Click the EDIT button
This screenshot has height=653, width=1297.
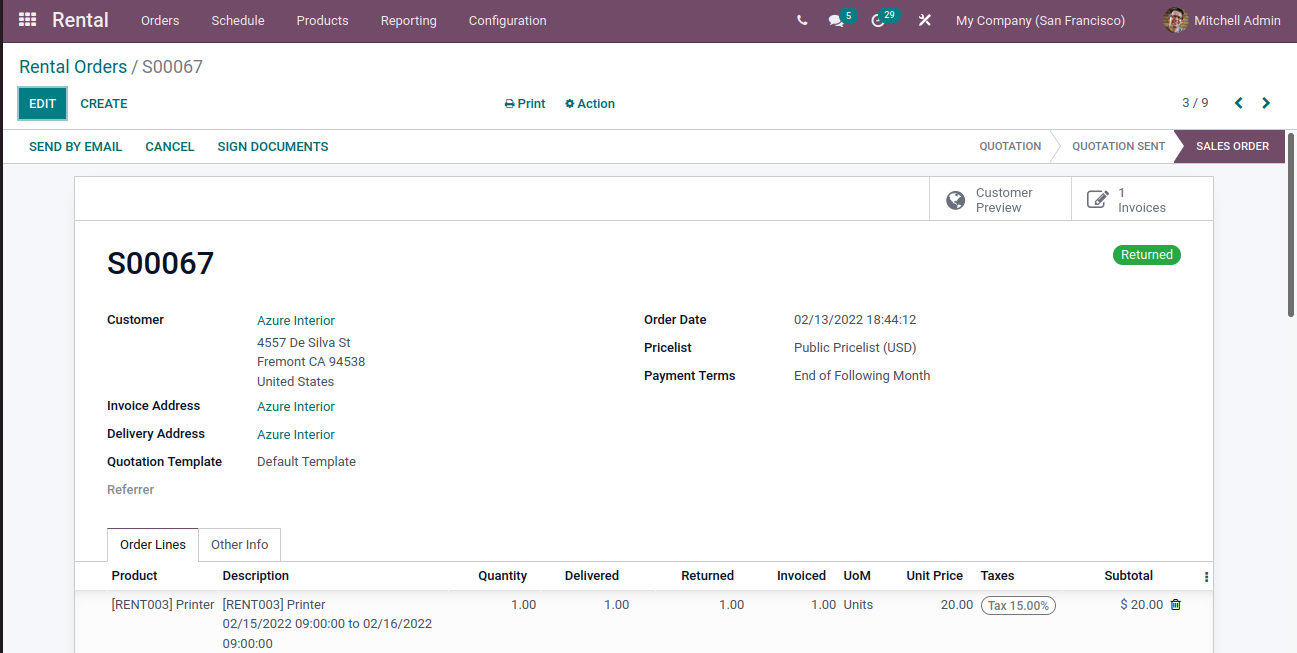tap(43, 104)
